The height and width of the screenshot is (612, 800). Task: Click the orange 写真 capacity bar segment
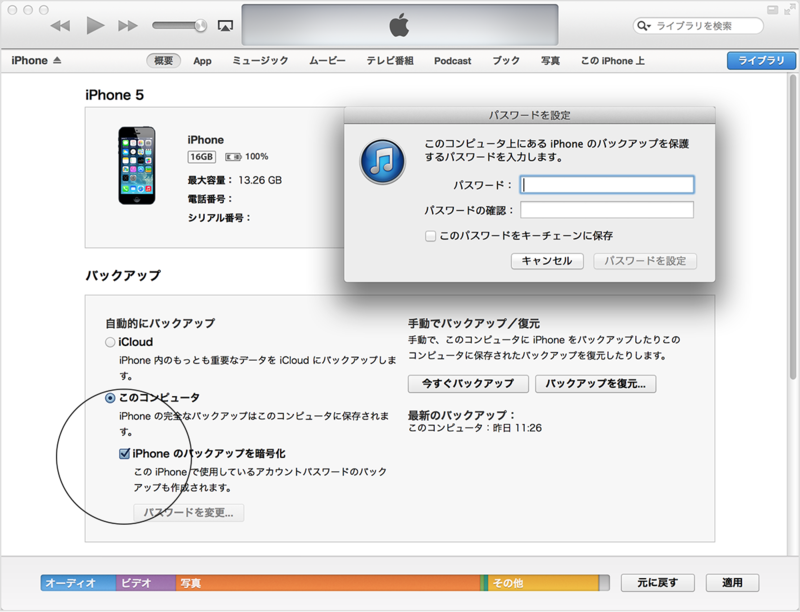click(328, 582)
